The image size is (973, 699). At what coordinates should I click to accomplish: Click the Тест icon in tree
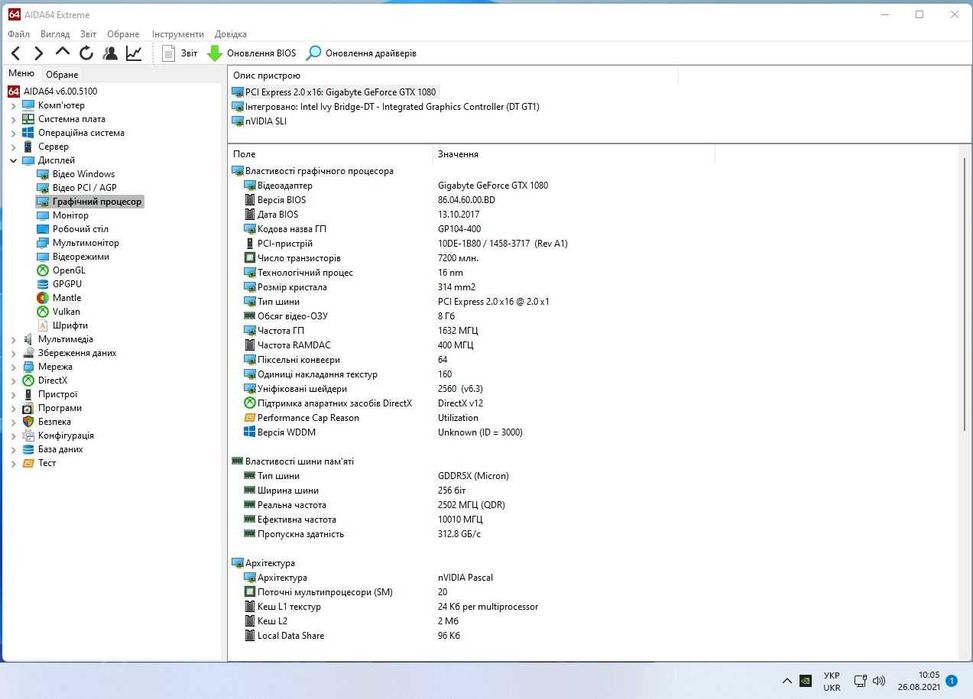tap(28, 463)
